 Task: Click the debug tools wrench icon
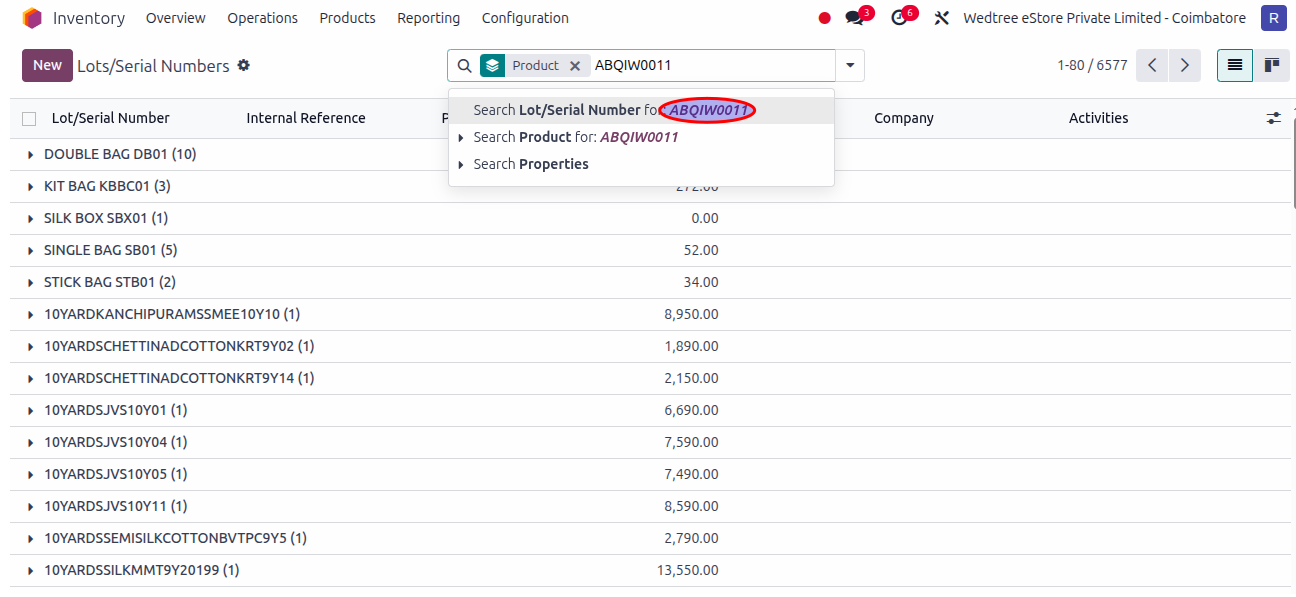(941, 18)
